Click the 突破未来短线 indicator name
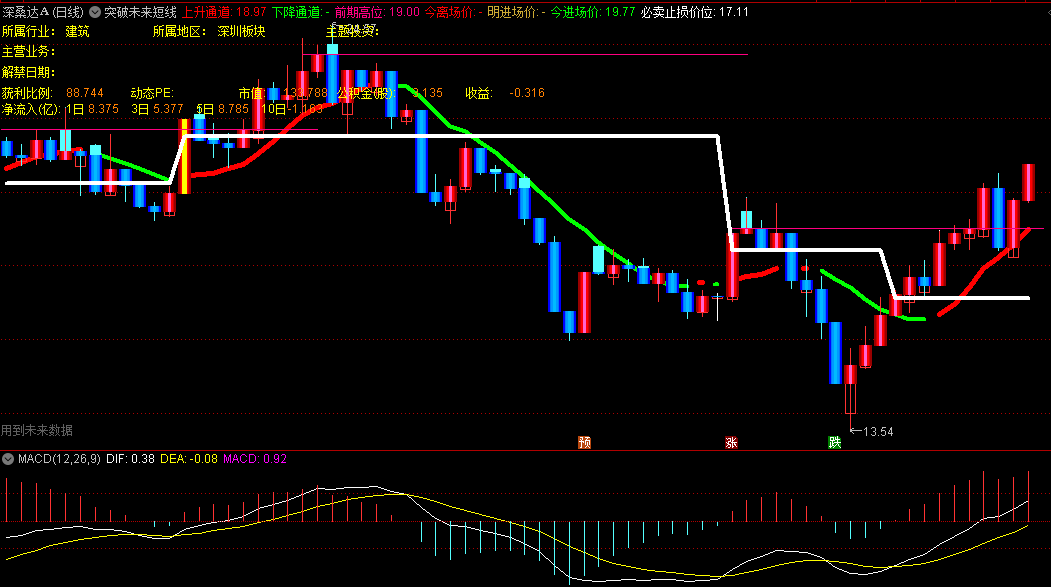 (140, 12)
